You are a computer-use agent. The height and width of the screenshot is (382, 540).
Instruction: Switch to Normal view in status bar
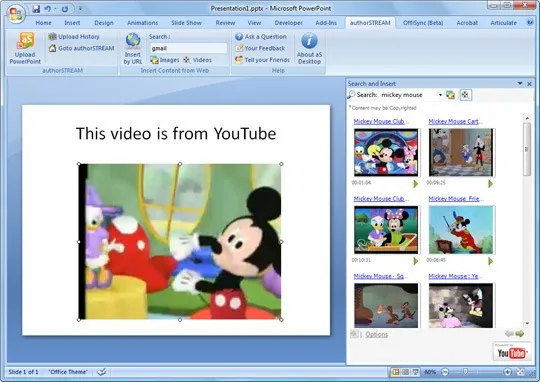pyautogui.click(x=396, y=372)
